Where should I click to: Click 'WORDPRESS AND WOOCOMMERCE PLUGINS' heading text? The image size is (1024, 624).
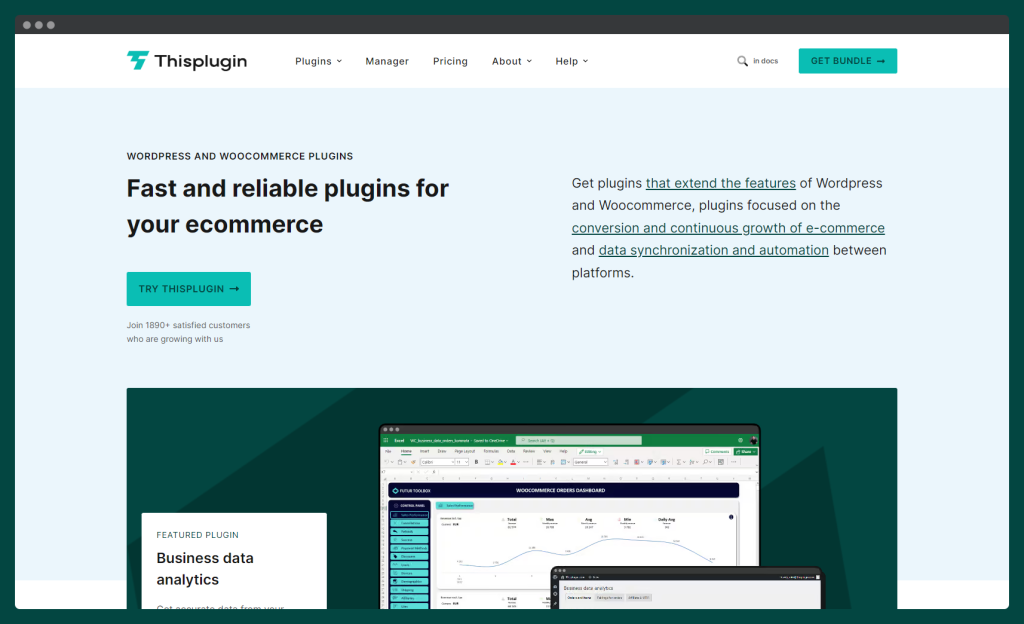pyautogui.click(x=240, y=156)
